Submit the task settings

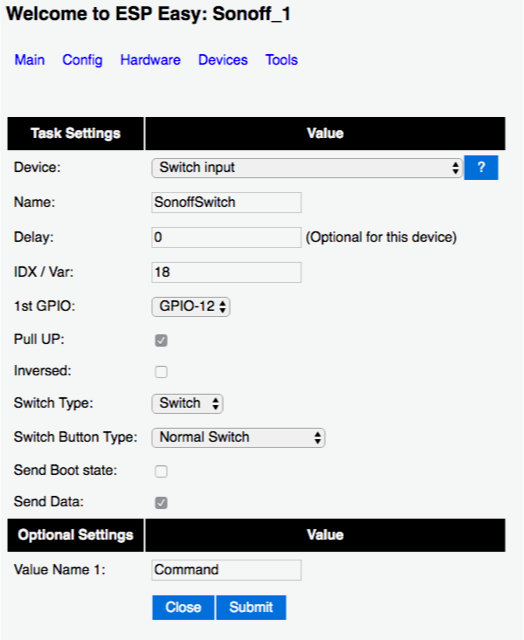click(251, 607)
